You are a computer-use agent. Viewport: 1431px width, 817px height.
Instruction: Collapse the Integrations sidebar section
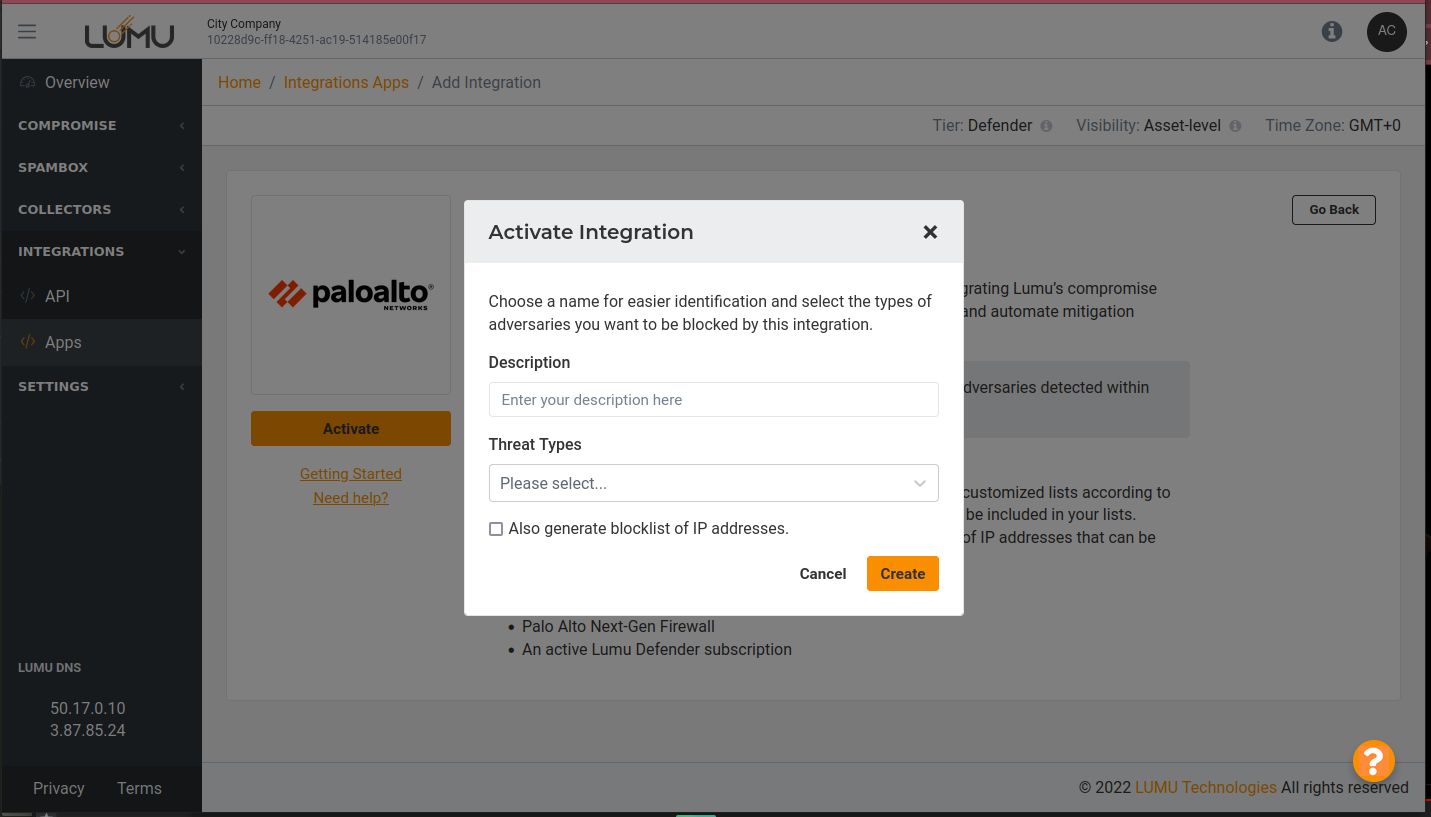(x=100, y=251)
